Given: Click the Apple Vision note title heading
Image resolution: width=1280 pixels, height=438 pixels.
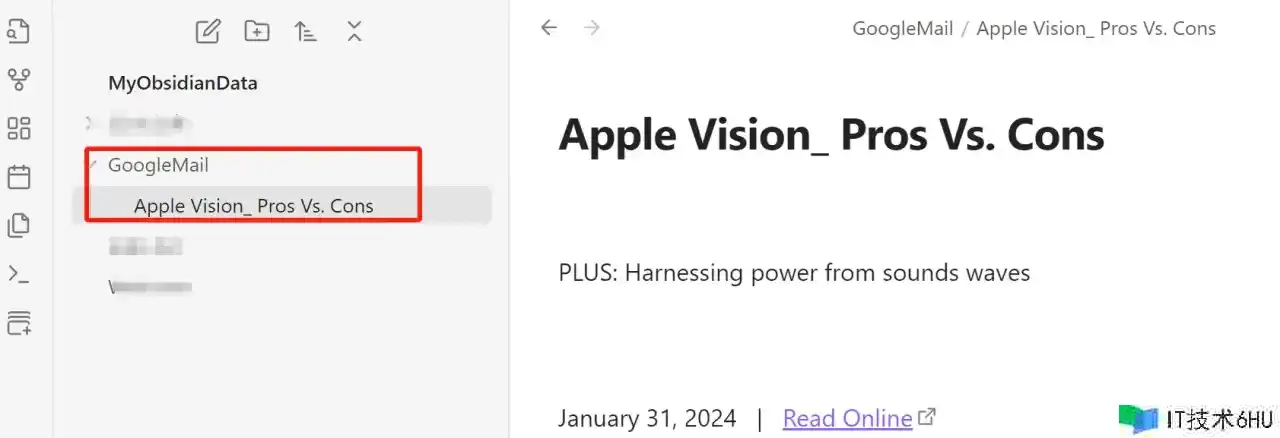Looking at the screenshot, I should 831,134.
